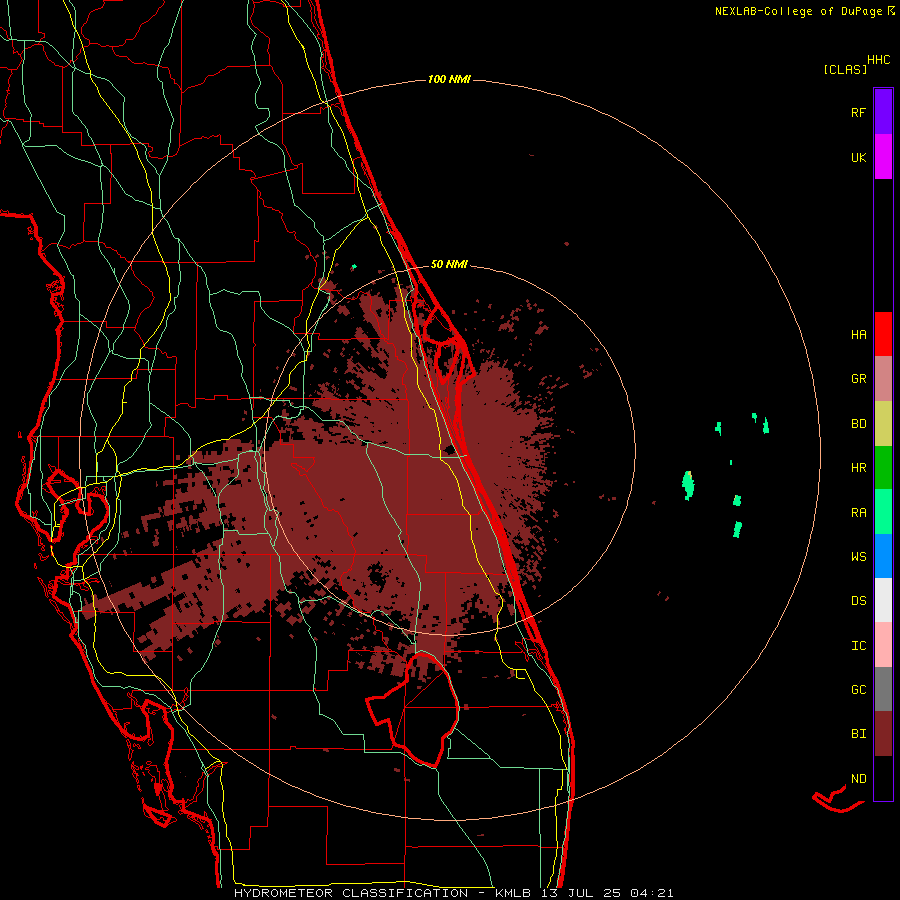Click the HYDROMETEOR CLASSIFICATION title text
Viewport: 900px width, 900px height.
click(351, 893)
